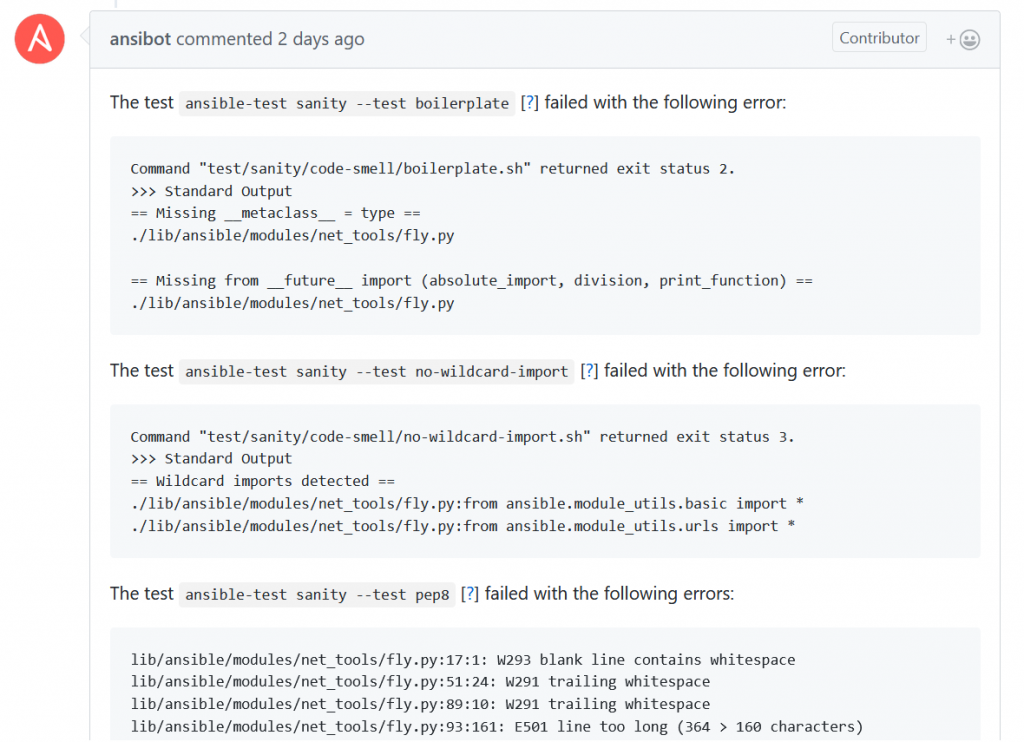Click the W293 blank line contains whitespace error
Viewport: 1024px width, 742px height.
[x=463, y=660]
